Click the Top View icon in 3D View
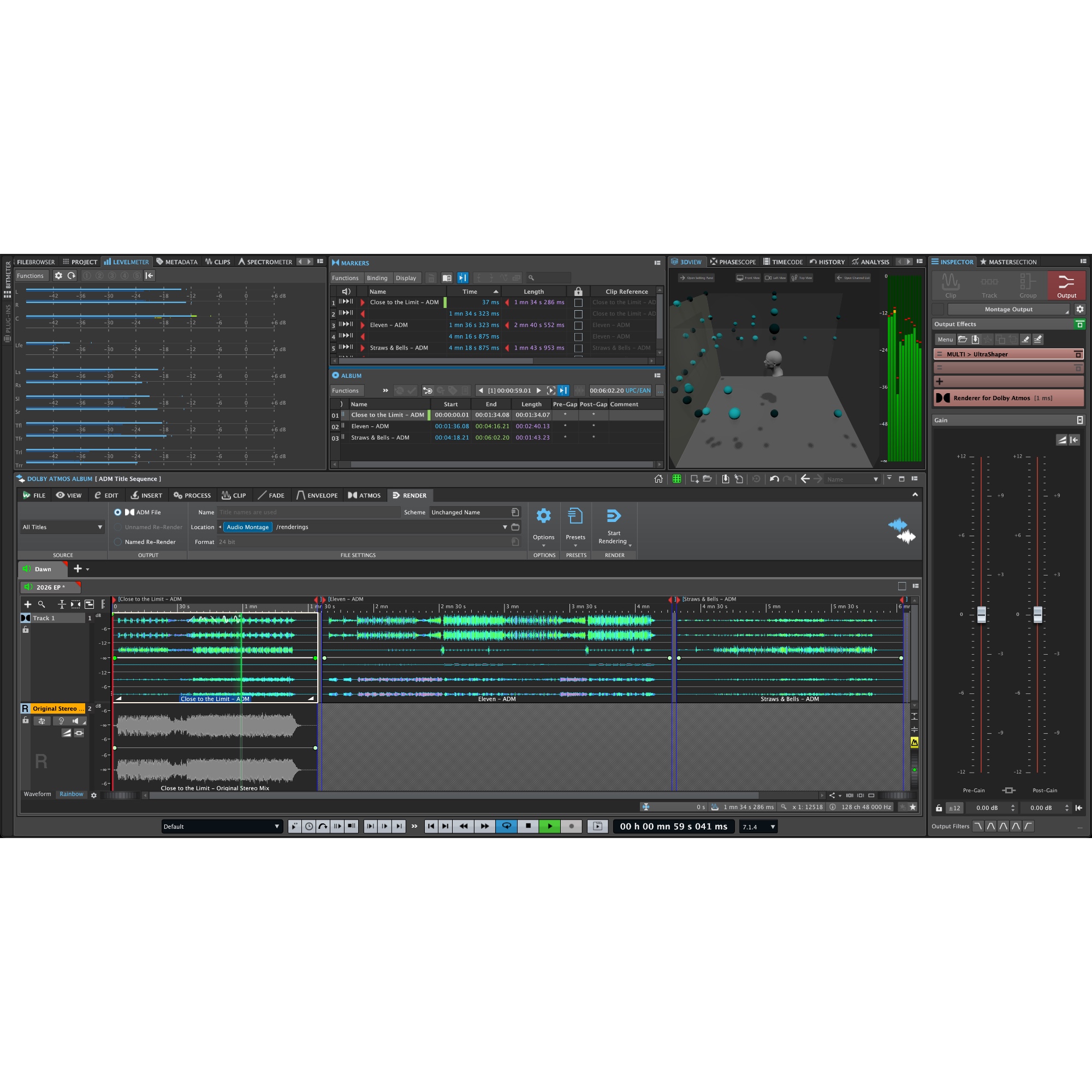Image resolution: width=1092 pixels, height=1092 pixels. click(800, 277)
